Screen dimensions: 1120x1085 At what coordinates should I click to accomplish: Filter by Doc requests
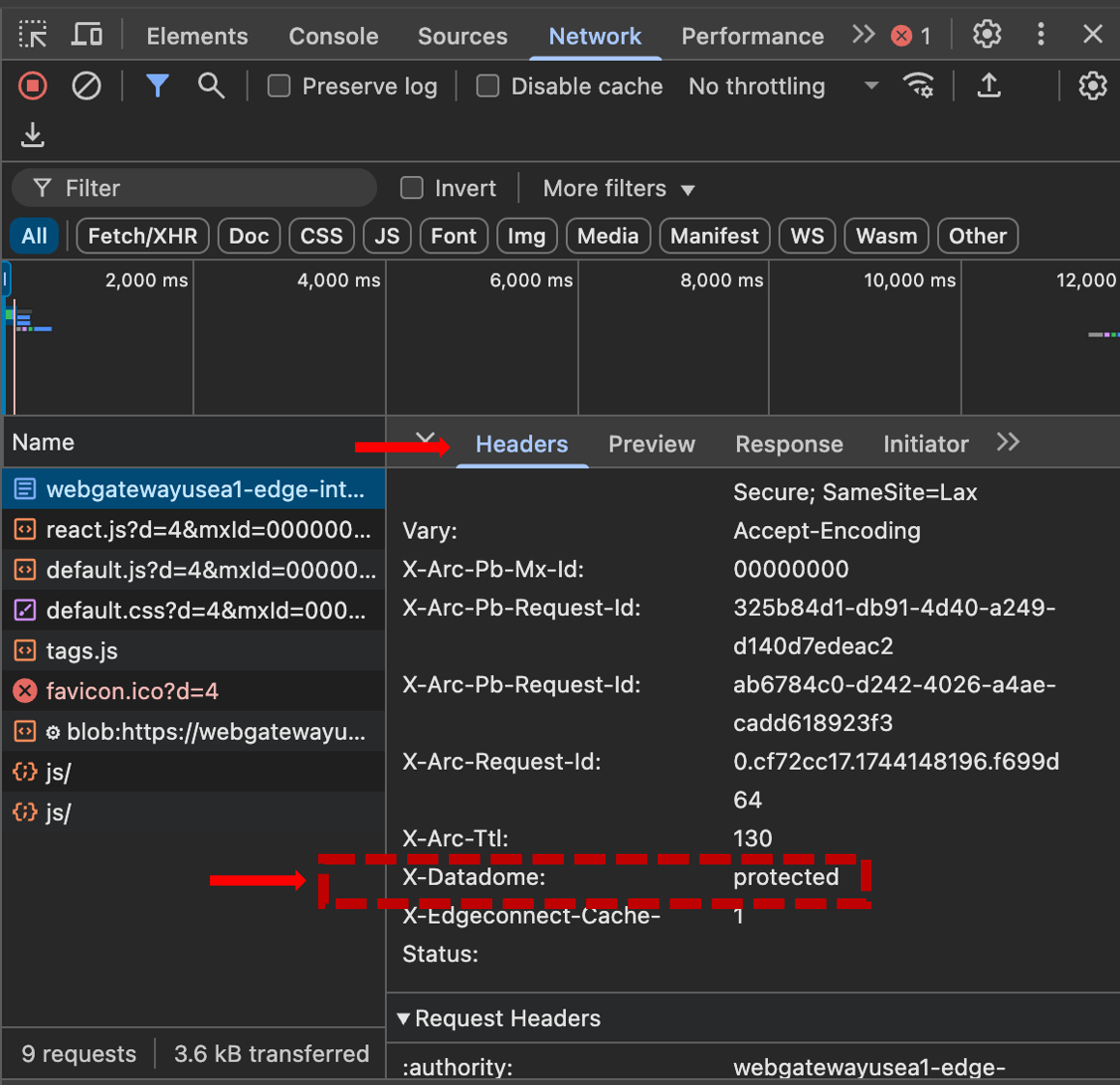pos(249,236)
